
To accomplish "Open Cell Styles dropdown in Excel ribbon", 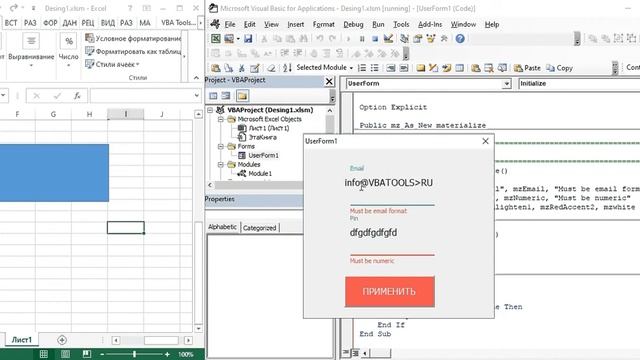I will [x=112, y=64].
